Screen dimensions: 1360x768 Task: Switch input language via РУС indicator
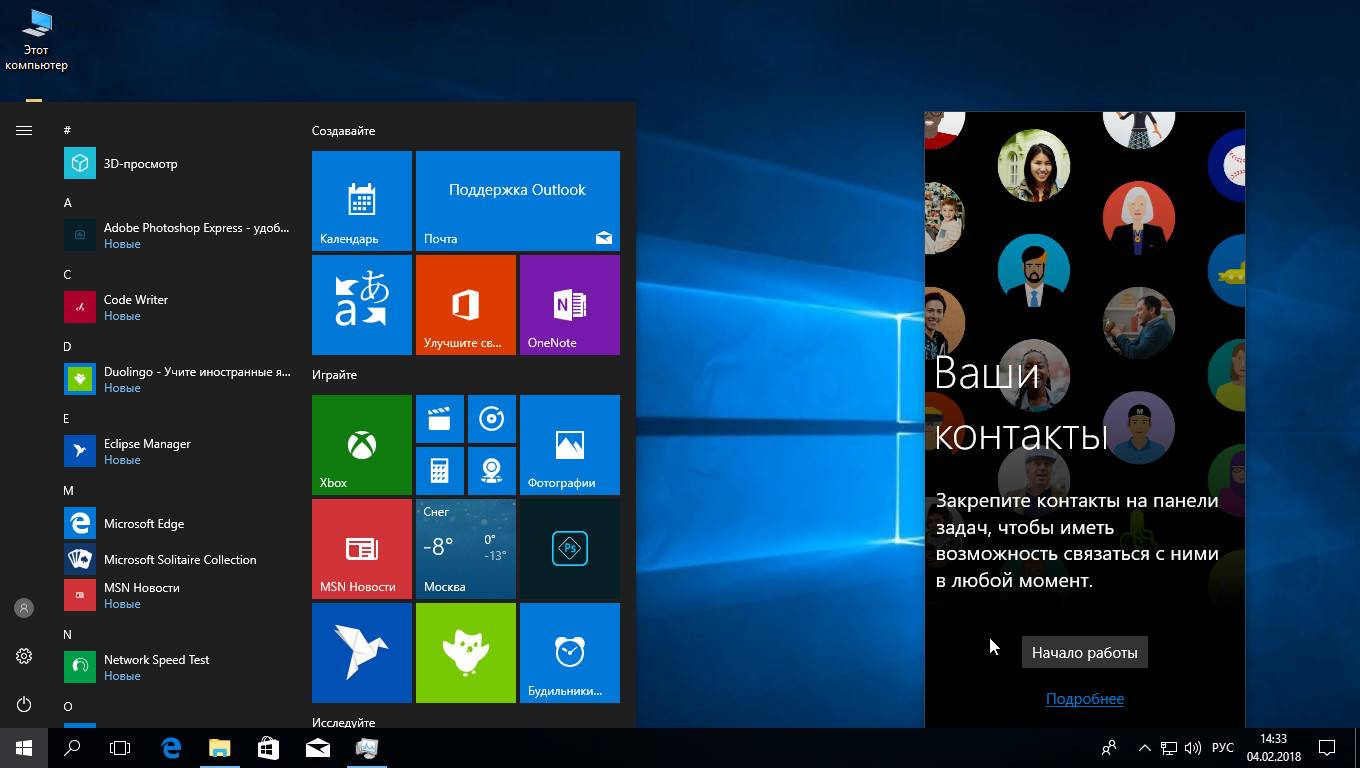(x=1222, y=748)
